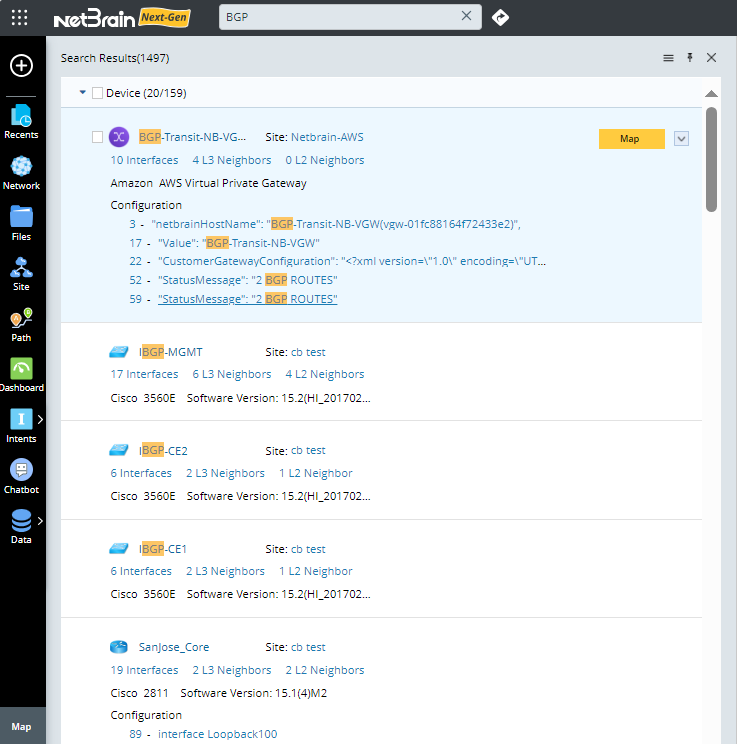The image size is (737, 744).
Task: Open the Files sidebar icon
Action: coord(21,223)
